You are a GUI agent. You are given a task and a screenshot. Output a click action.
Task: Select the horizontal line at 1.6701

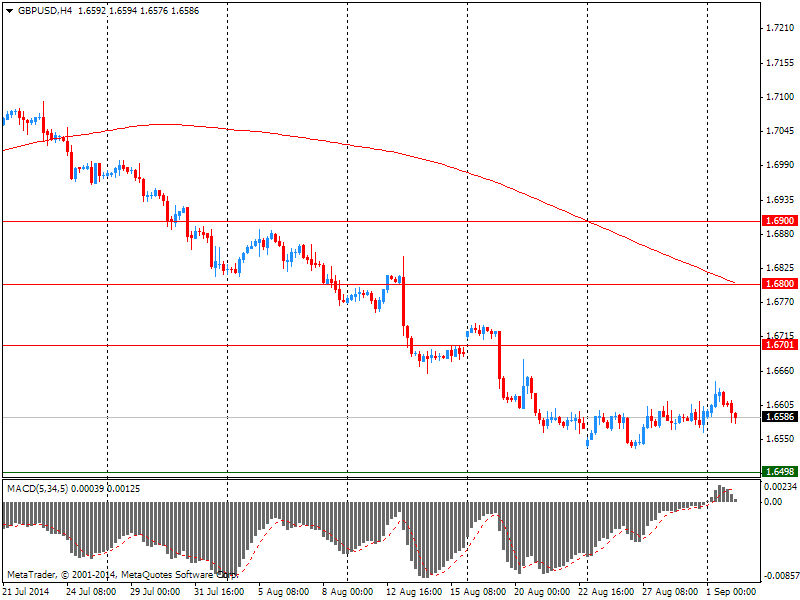click(x=381, y=345)
